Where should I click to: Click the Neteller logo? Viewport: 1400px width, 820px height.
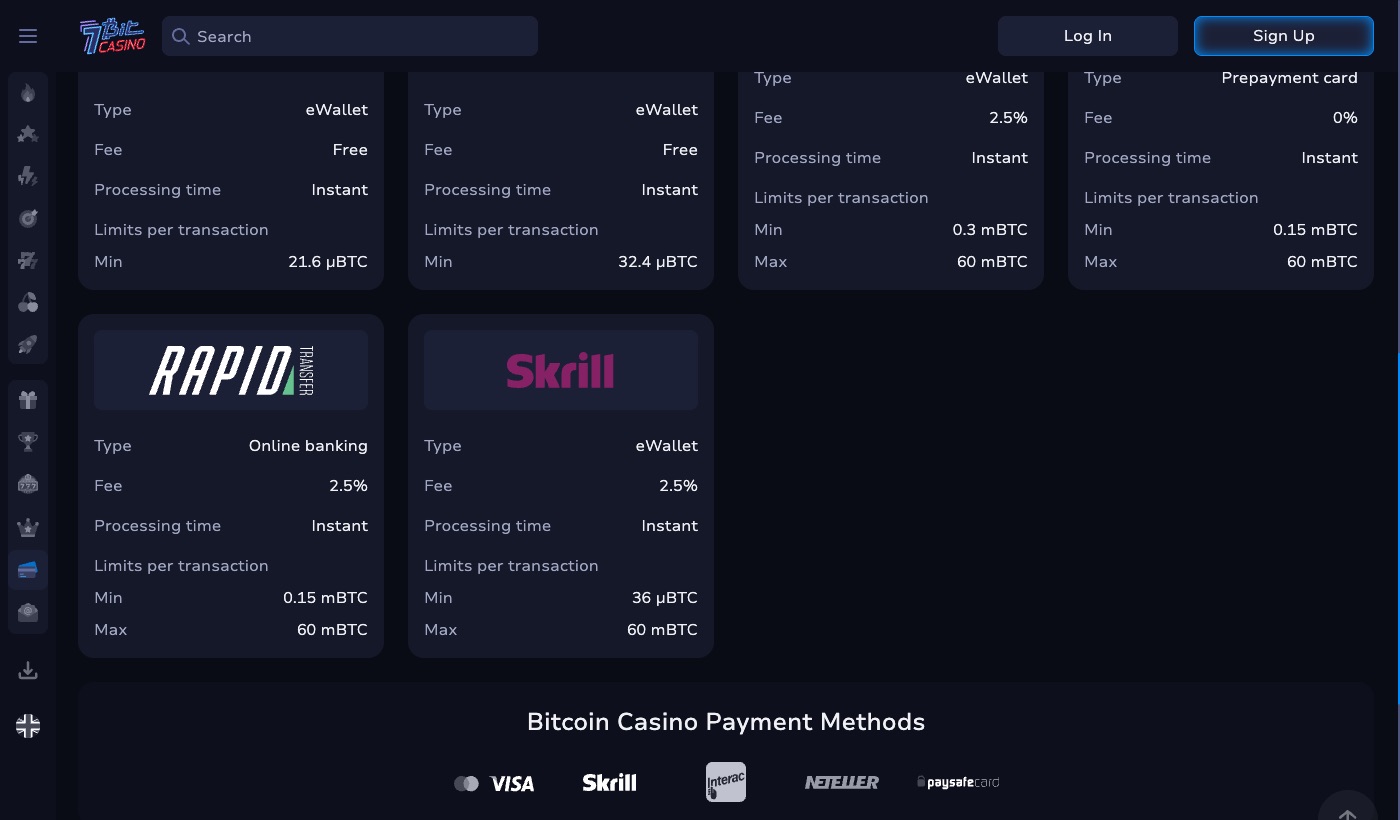point(841,782)
